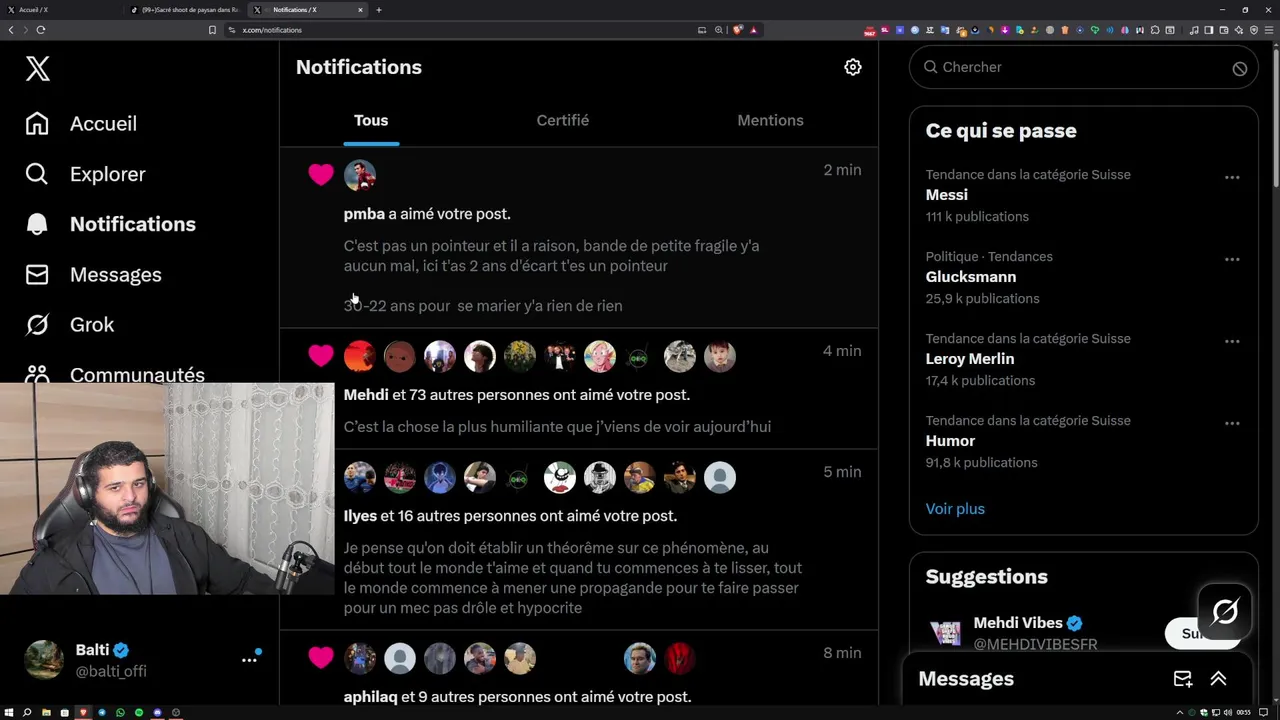Click the search magnifier icon in Chercher
Viewport: 1280px width, 720px height.
[931, 67]
